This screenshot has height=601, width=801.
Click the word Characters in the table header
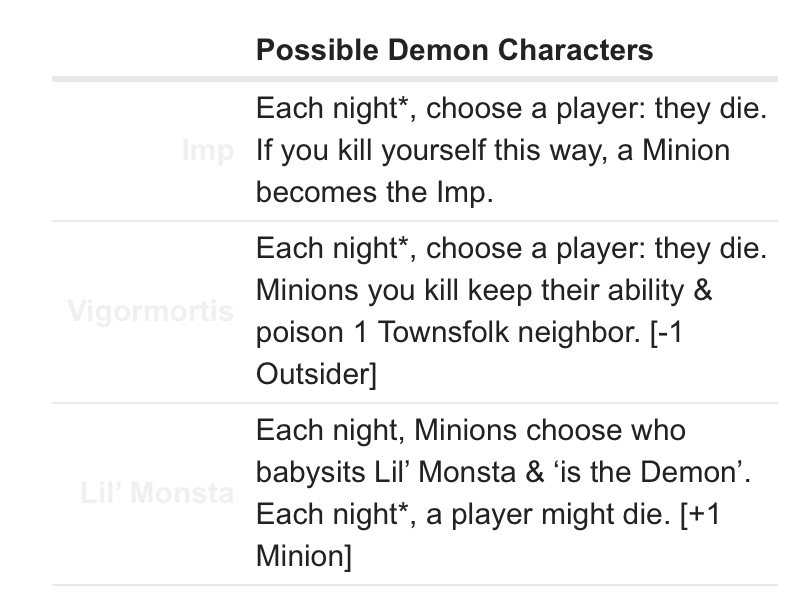click(575, 50)
